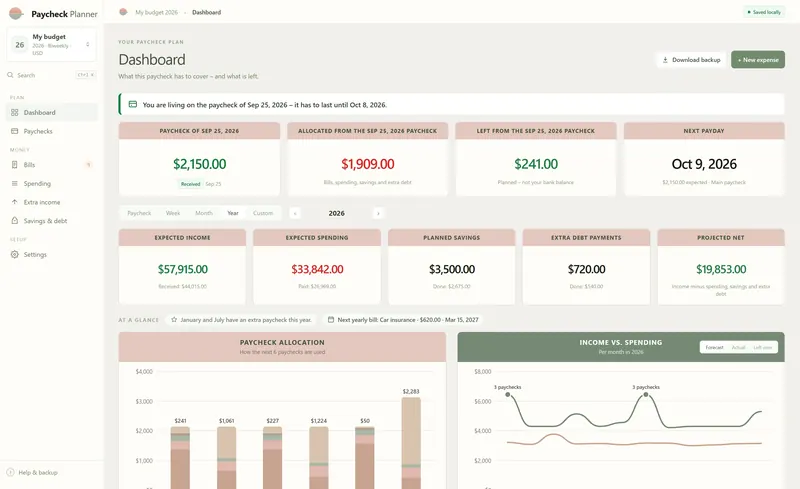Screen dimensions: 800x489
Task: Click the Saved locally status badge
Action: tap(764, 12)
